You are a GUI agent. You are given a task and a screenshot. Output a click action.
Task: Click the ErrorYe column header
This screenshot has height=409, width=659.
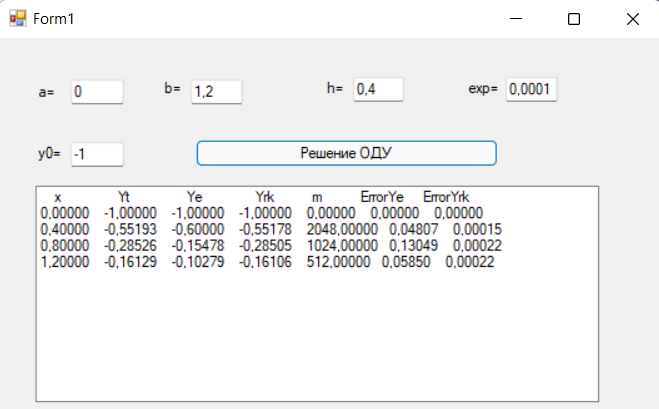pyautogui.click(x=382, y=197)
